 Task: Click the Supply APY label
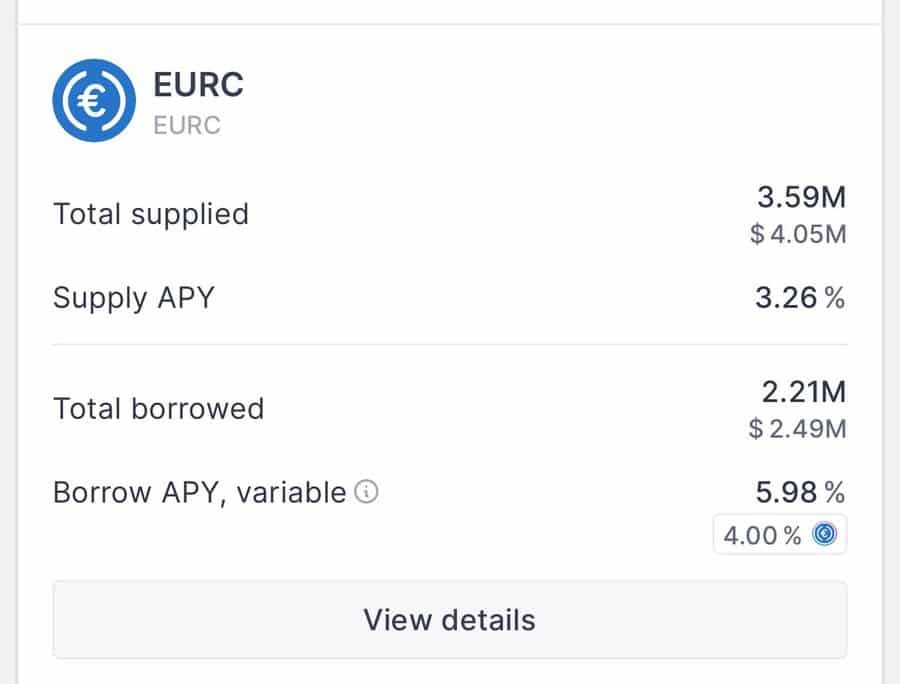(133, 297)
